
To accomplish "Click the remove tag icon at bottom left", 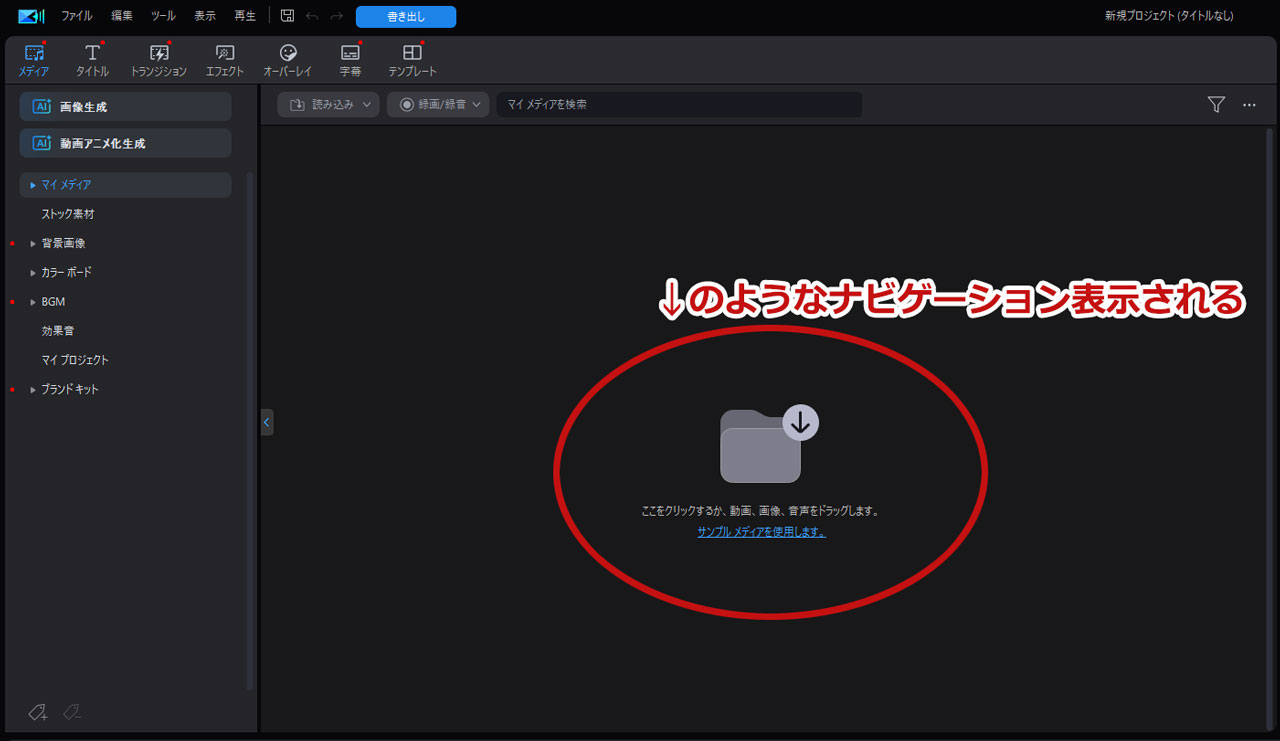I will [x=71, y=712].
